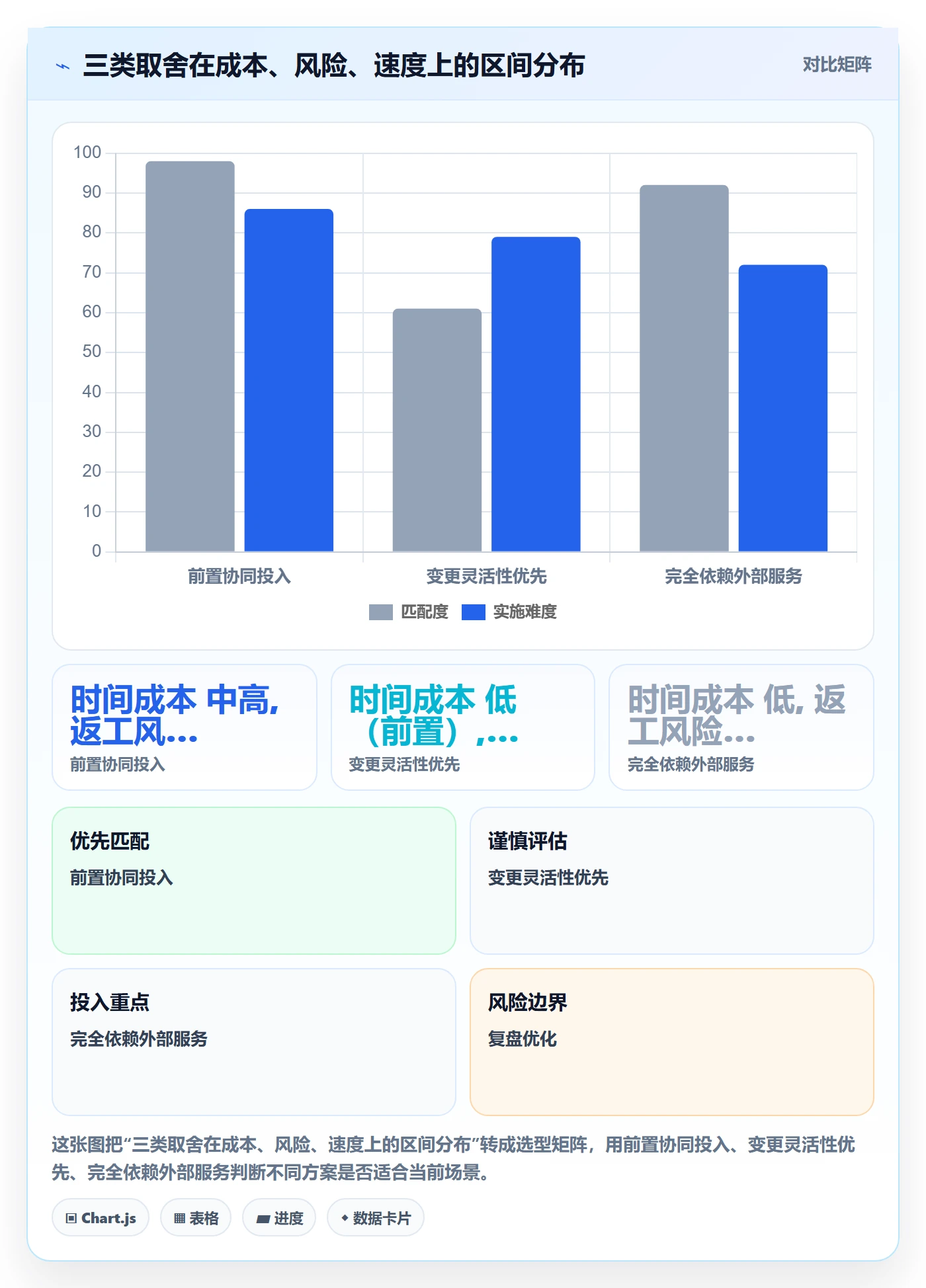The height and width of the screenshot is (1288, 926).
Task: Click the diamond icon in 数据卡片 chip
Action: tap(345, 1218)
